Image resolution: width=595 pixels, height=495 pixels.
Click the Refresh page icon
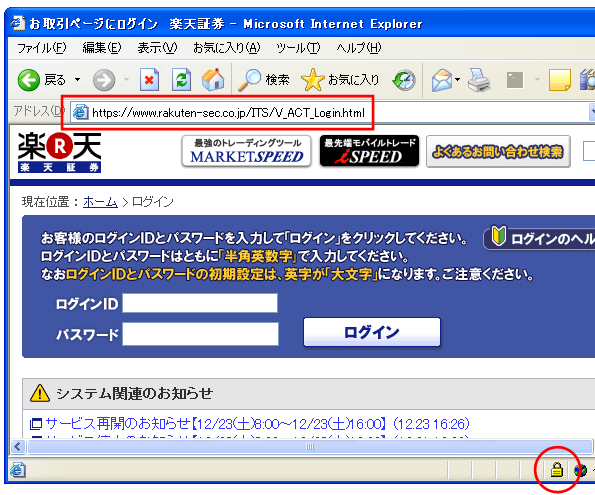coord(181,80)
